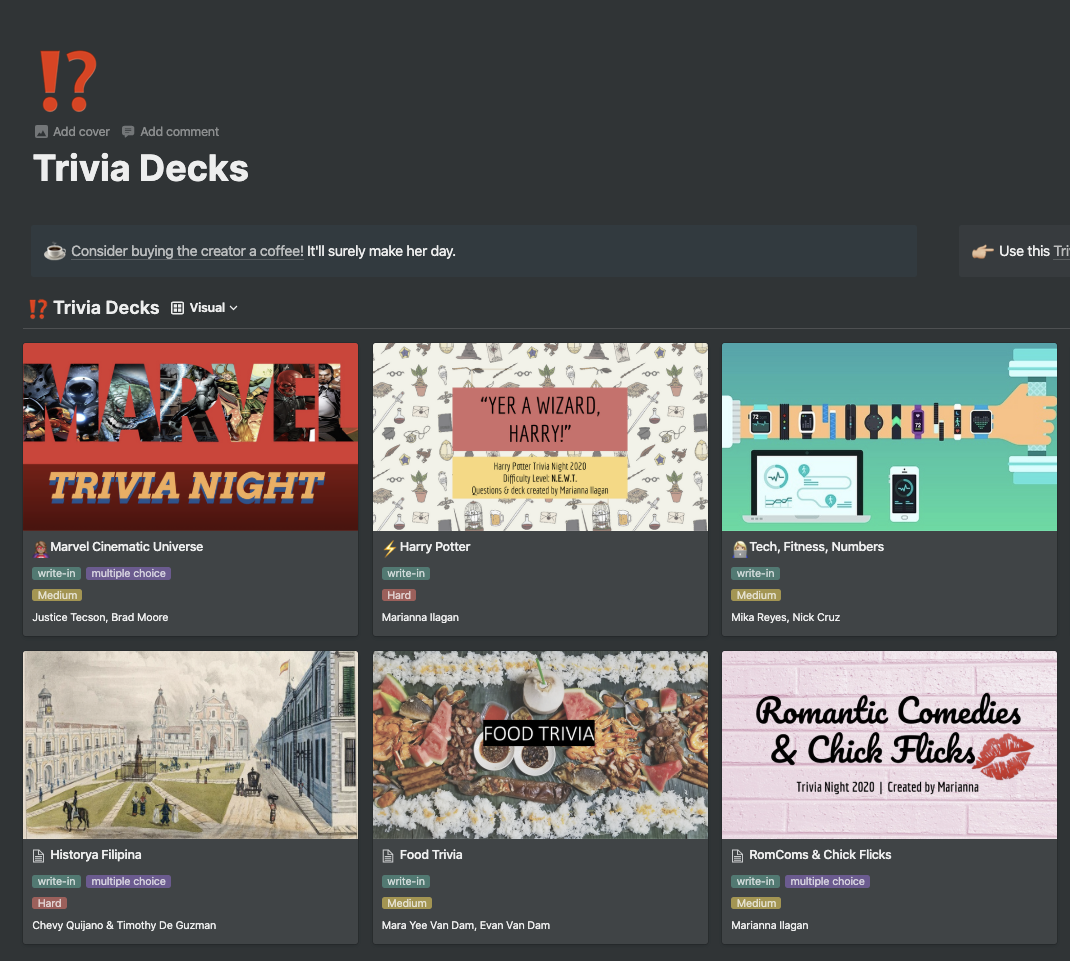Click the RomComs & Chick Flicks cover image
Viewport: 1070px width, 961px height.
tap(889, 744)
